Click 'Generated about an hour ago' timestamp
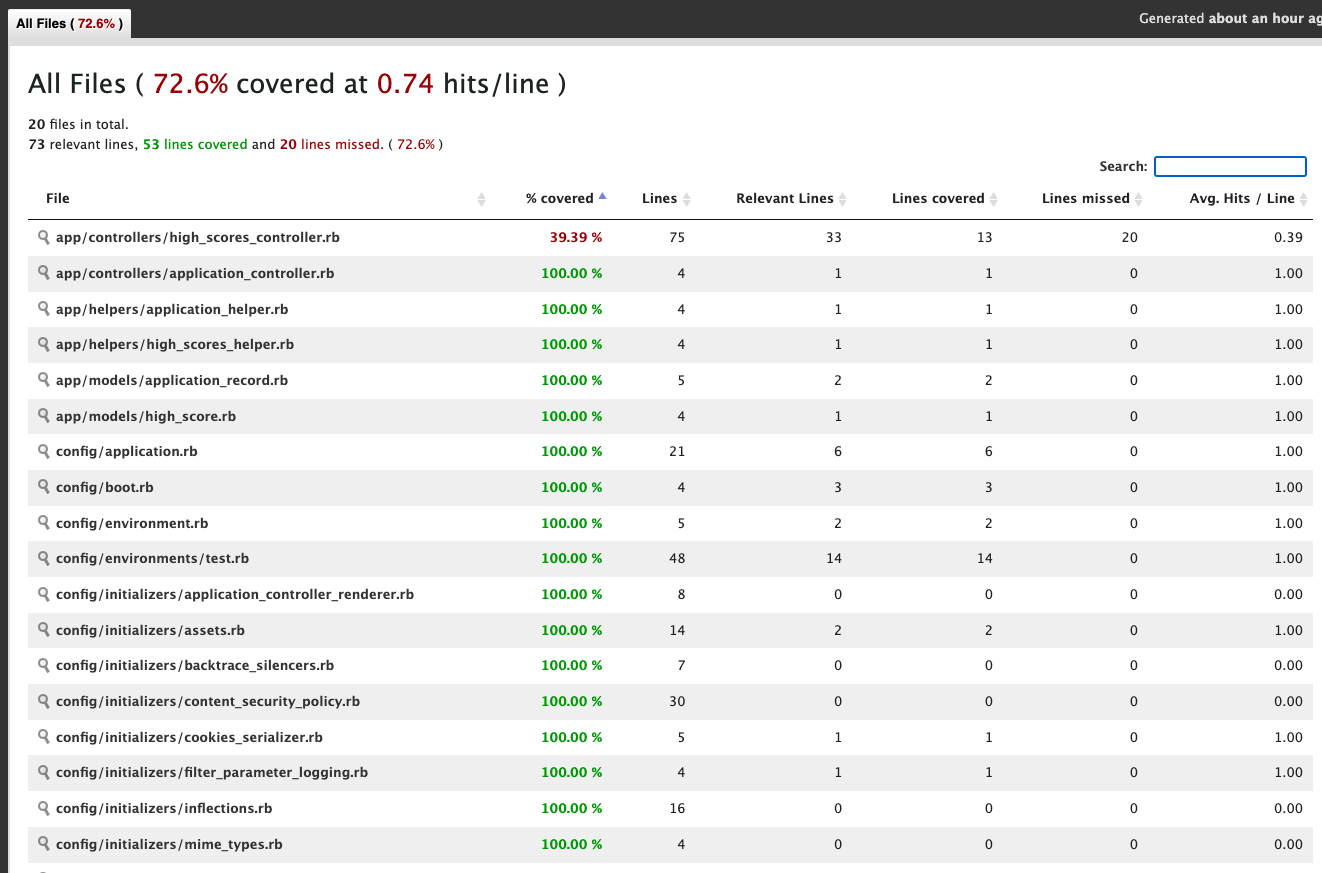This screenshot has width=1322, height=873. pyautogui.click(x=1230, y=18)
